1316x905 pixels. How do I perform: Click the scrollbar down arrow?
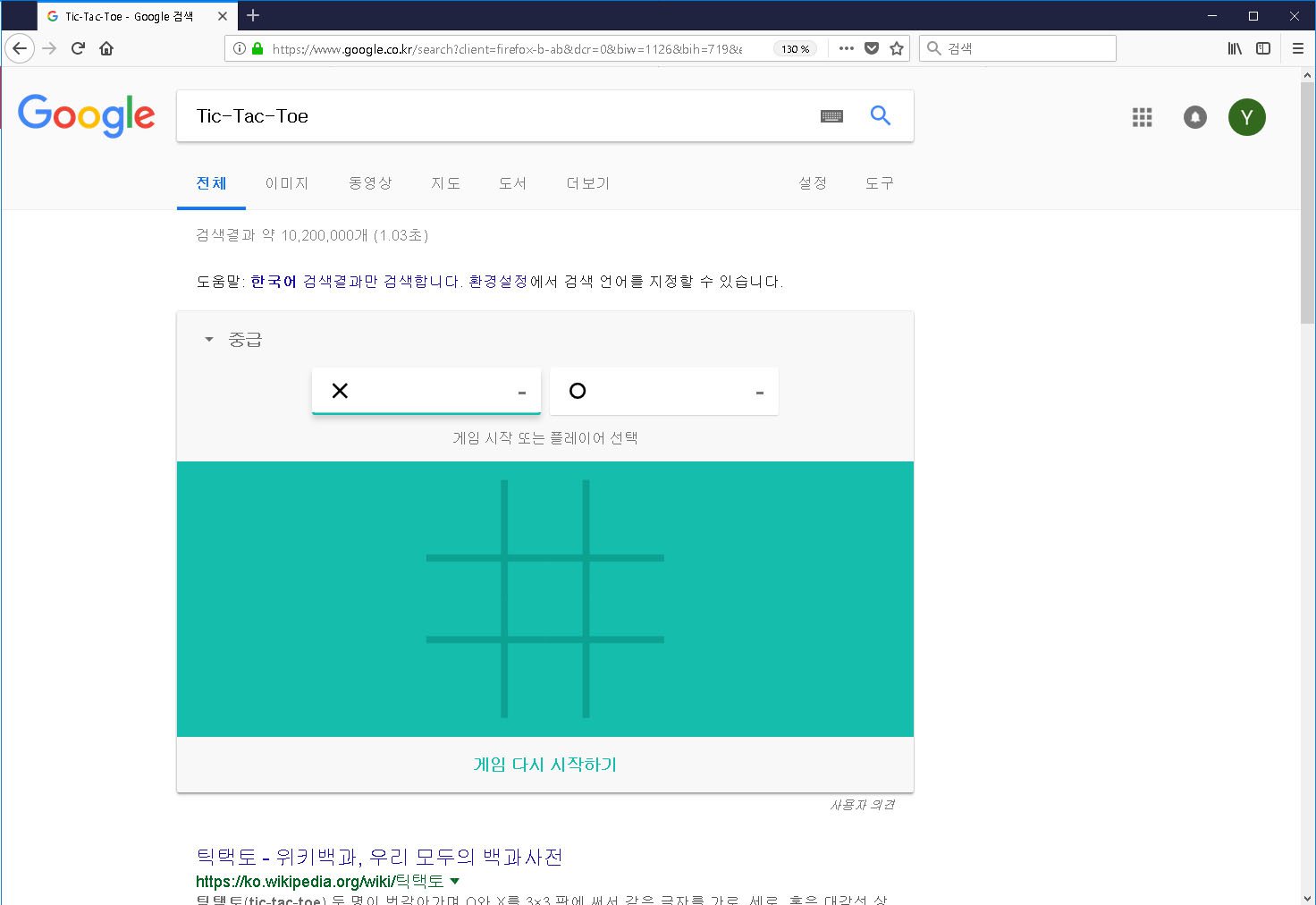coord(1308,897)
